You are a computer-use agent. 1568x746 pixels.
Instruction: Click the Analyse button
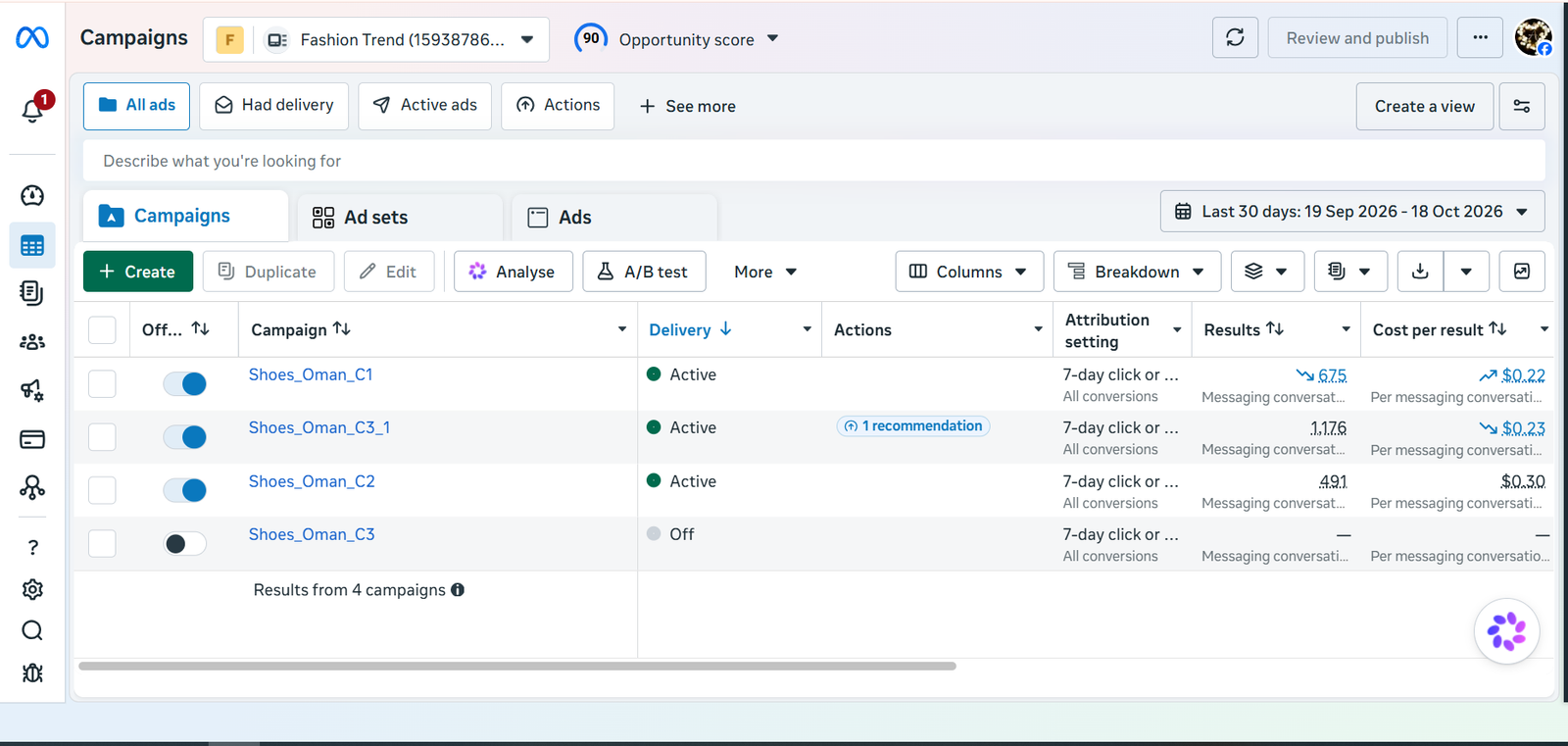513,272
